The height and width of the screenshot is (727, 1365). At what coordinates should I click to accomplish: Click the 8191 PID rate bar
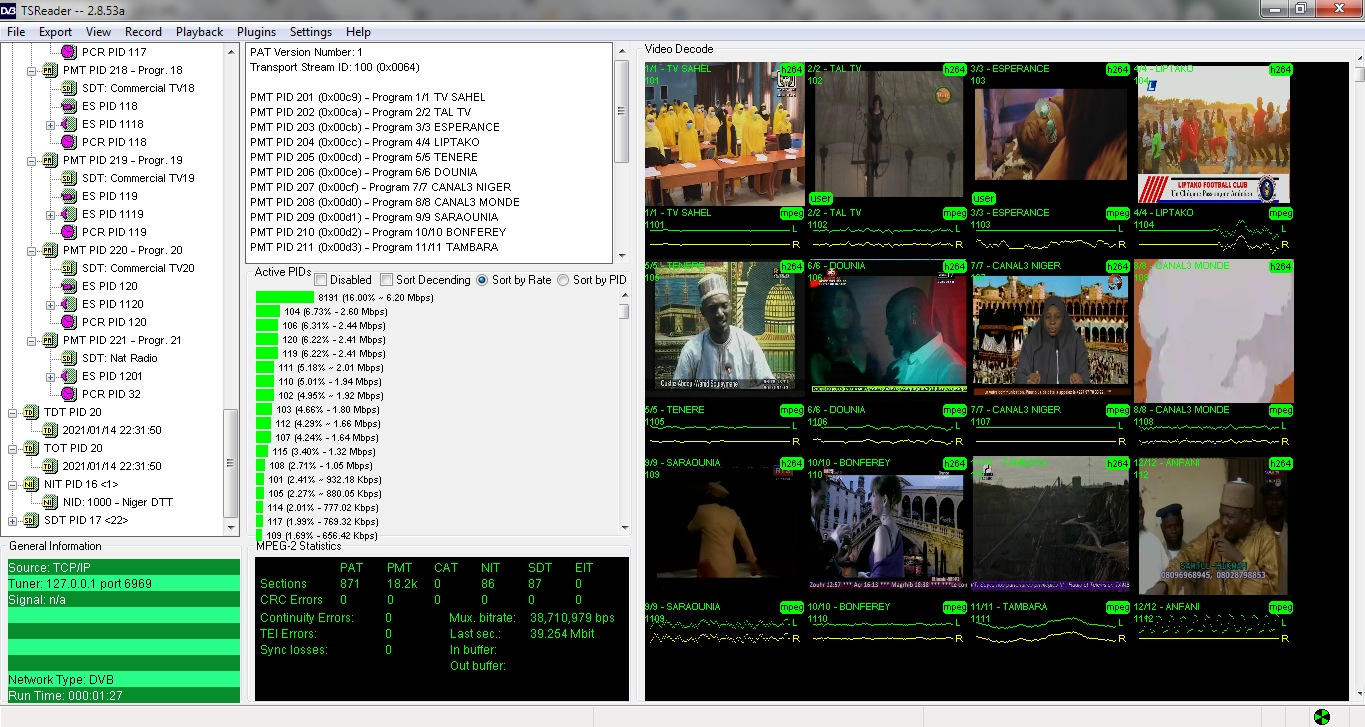(285, 297)
